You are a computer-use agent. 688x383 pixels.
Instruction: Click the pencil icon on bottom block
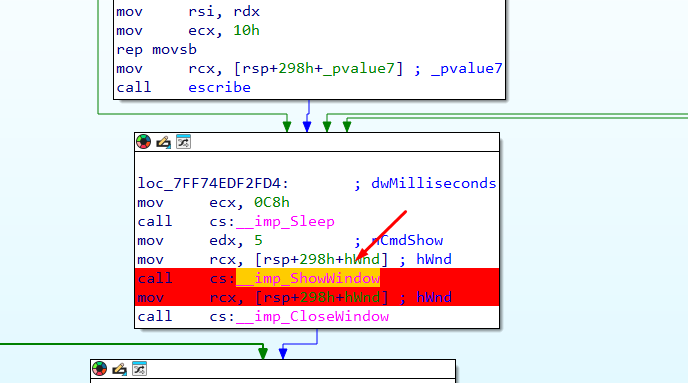119,369
